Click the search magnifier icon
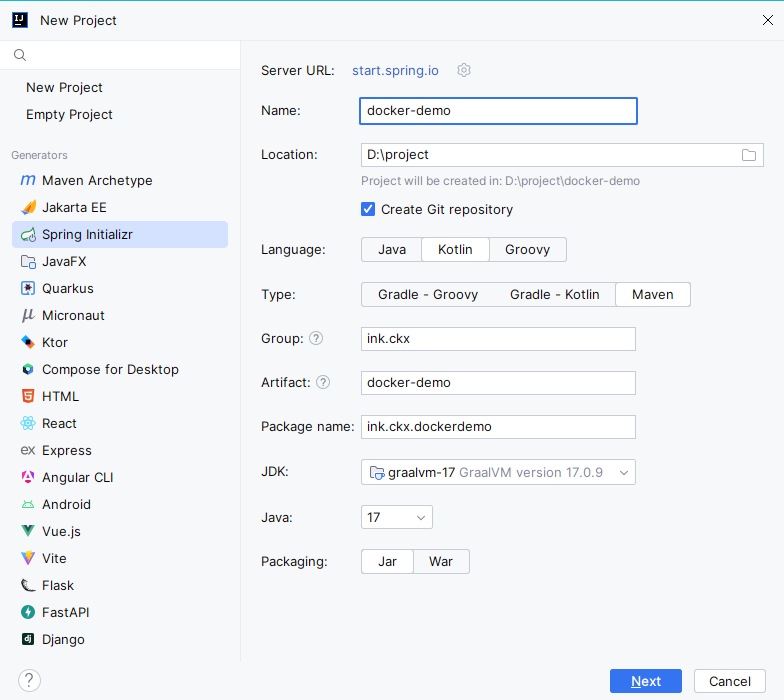The height and width of the screenshot is (700, 784). (20, 55)
